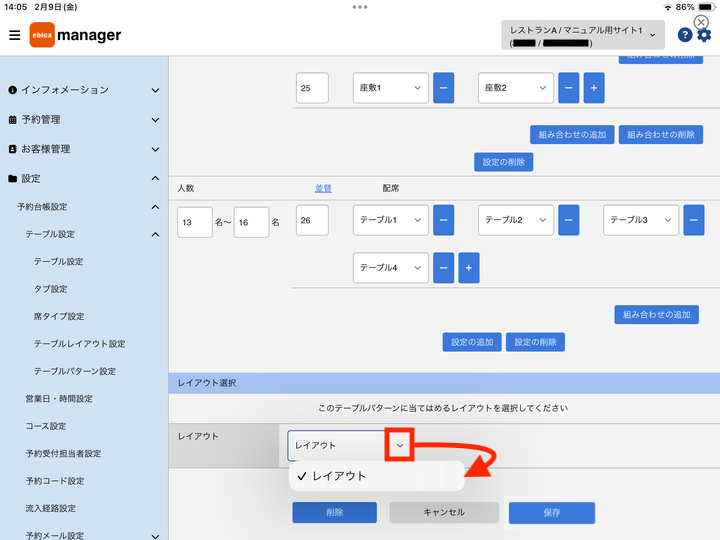The height and width of the screenshot is (540, 720).
Task: Open the テーブル4 dropdown
Action: (391, 268)
